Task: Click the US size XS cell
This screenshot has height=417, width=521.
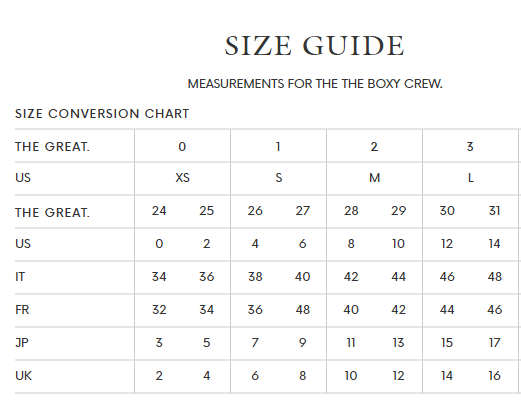Action: pos(182,178)
